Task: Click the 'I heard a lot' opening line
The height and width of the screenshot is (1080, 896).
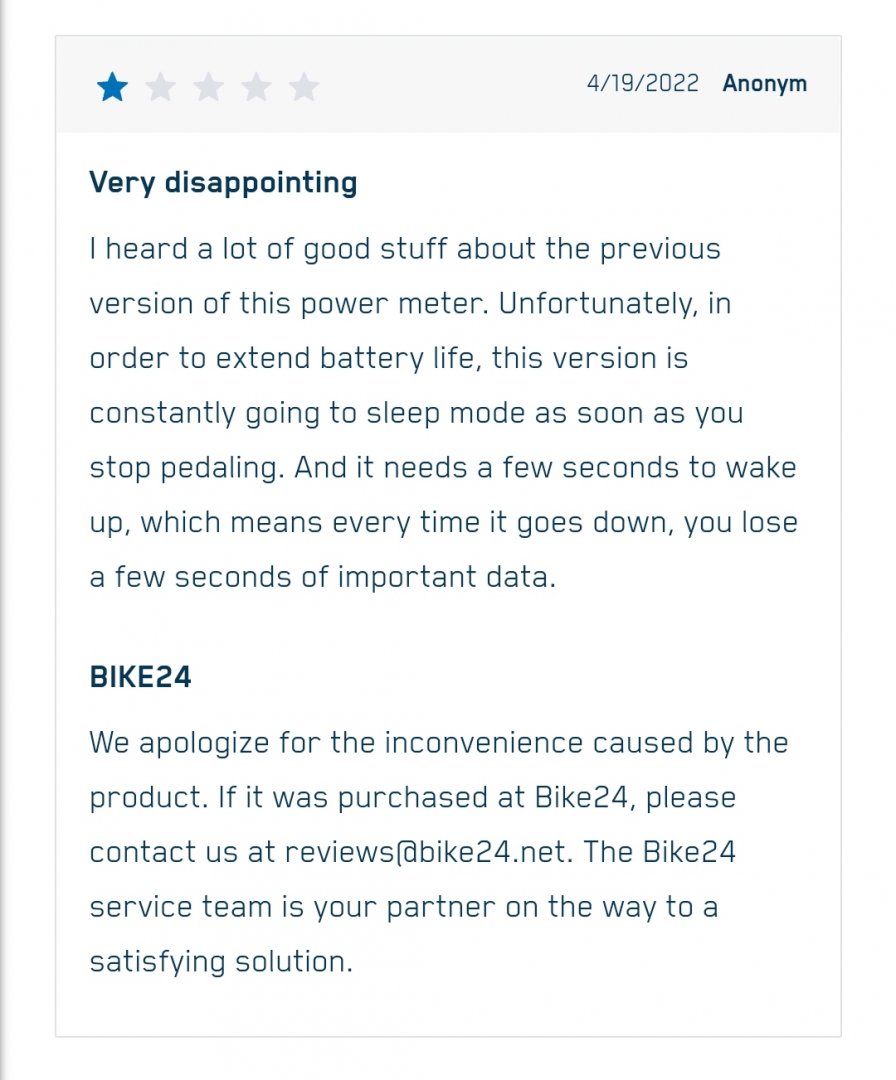Action: pos(405,249)
